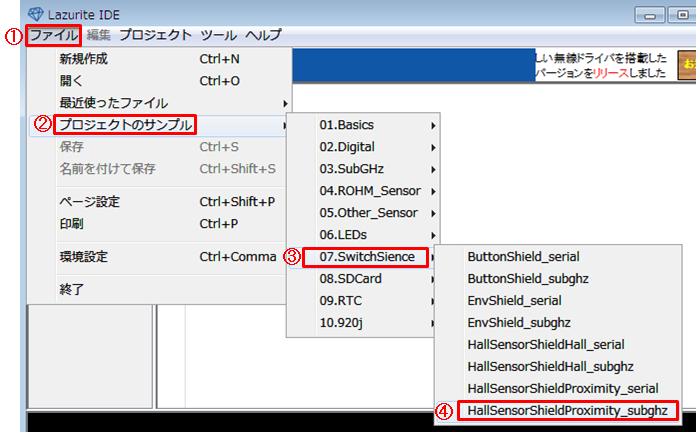Open the プロジェクト menu
696x434 pixels.
[x=155, y=35]
